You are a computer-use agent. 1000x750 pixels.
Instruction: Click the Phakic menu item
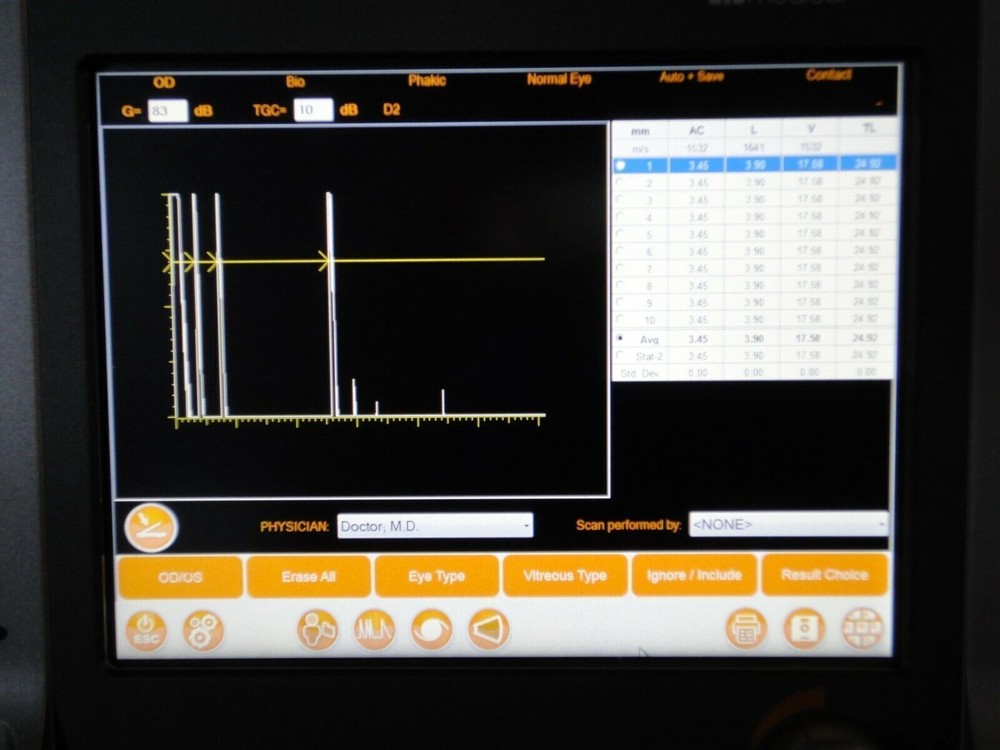[426, 80]
